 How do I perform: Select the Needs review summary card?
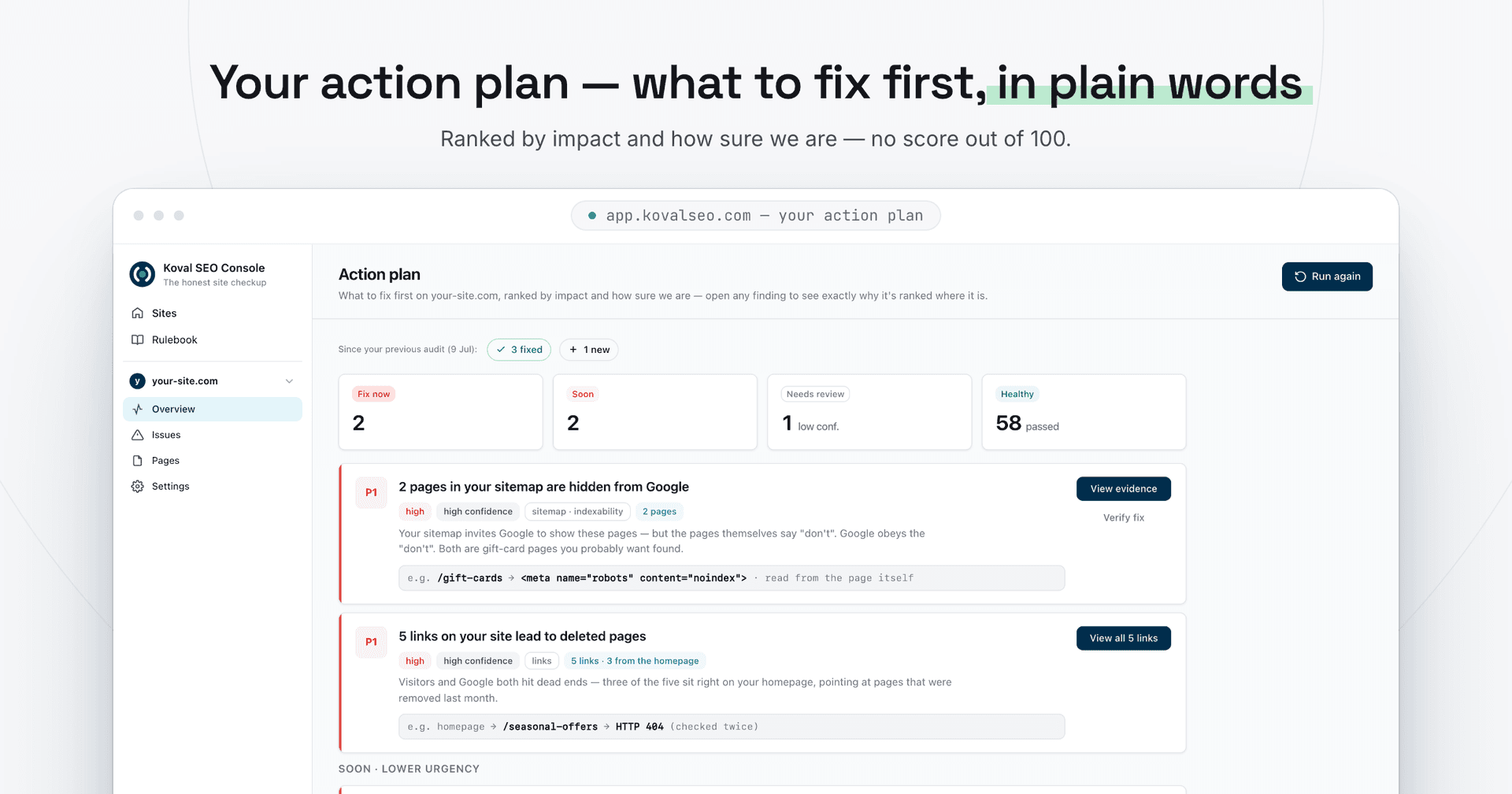click(x=869, y=412)
